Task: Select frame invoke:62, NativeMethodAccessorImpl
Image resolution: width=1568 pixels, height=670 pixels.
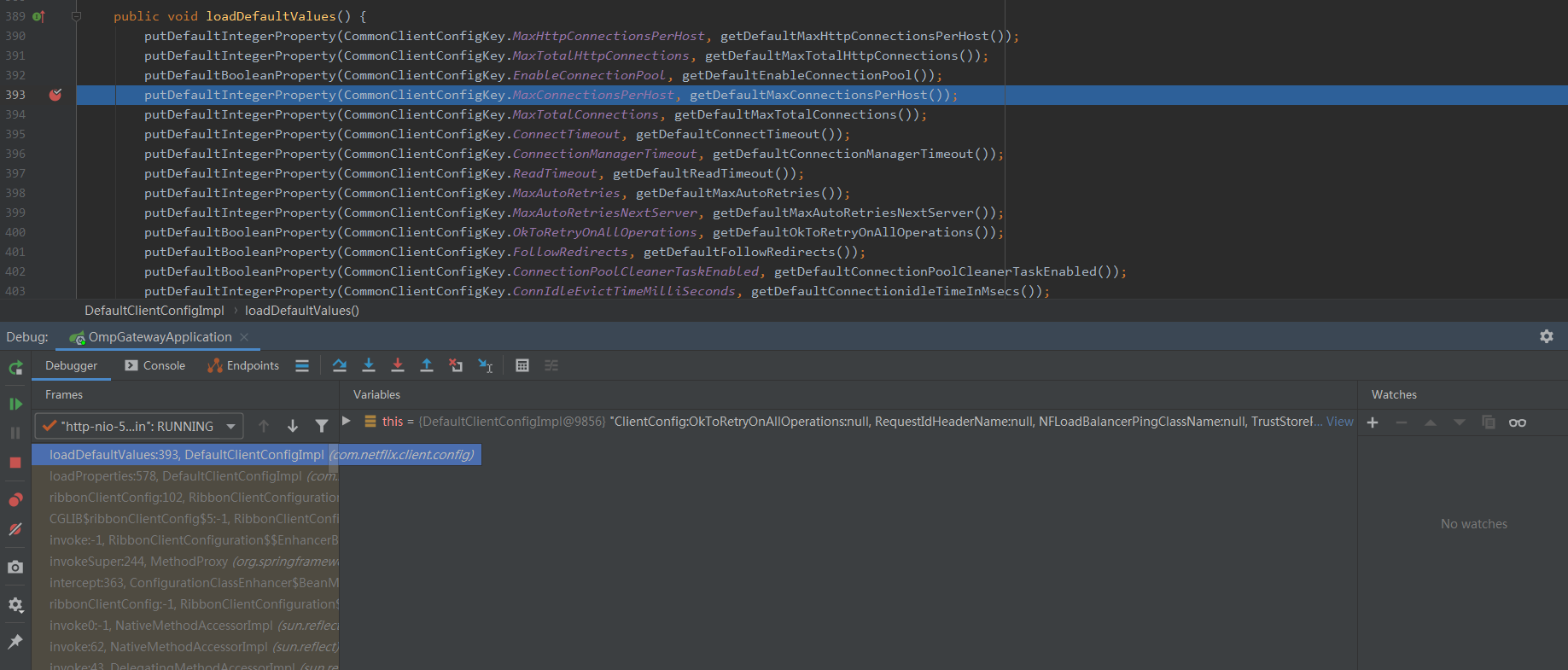Action: click(x=185, y=647)
